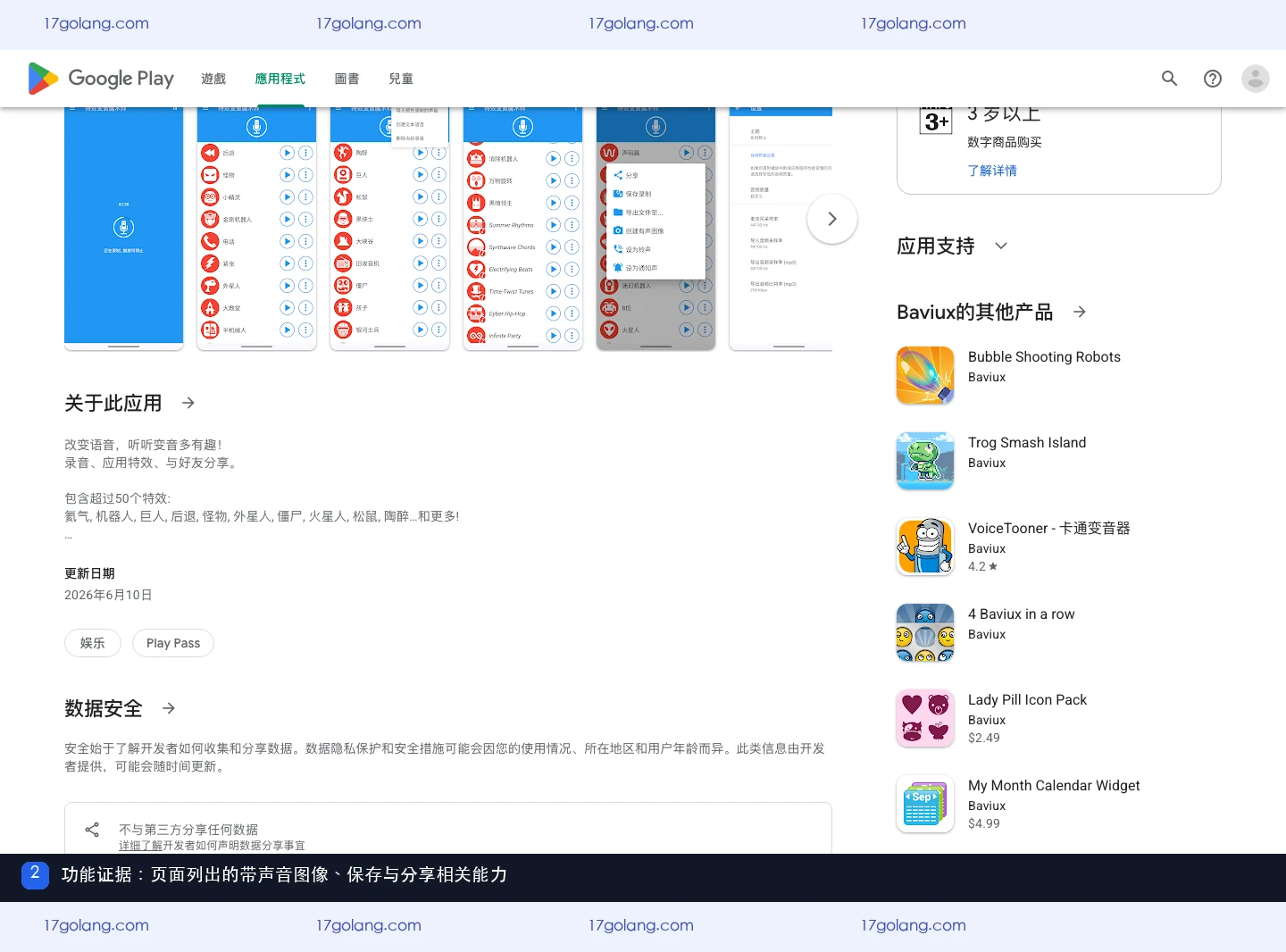Open Trog Smash Island app icon
Screen dimensions: 1286x952
pos(925,461)
